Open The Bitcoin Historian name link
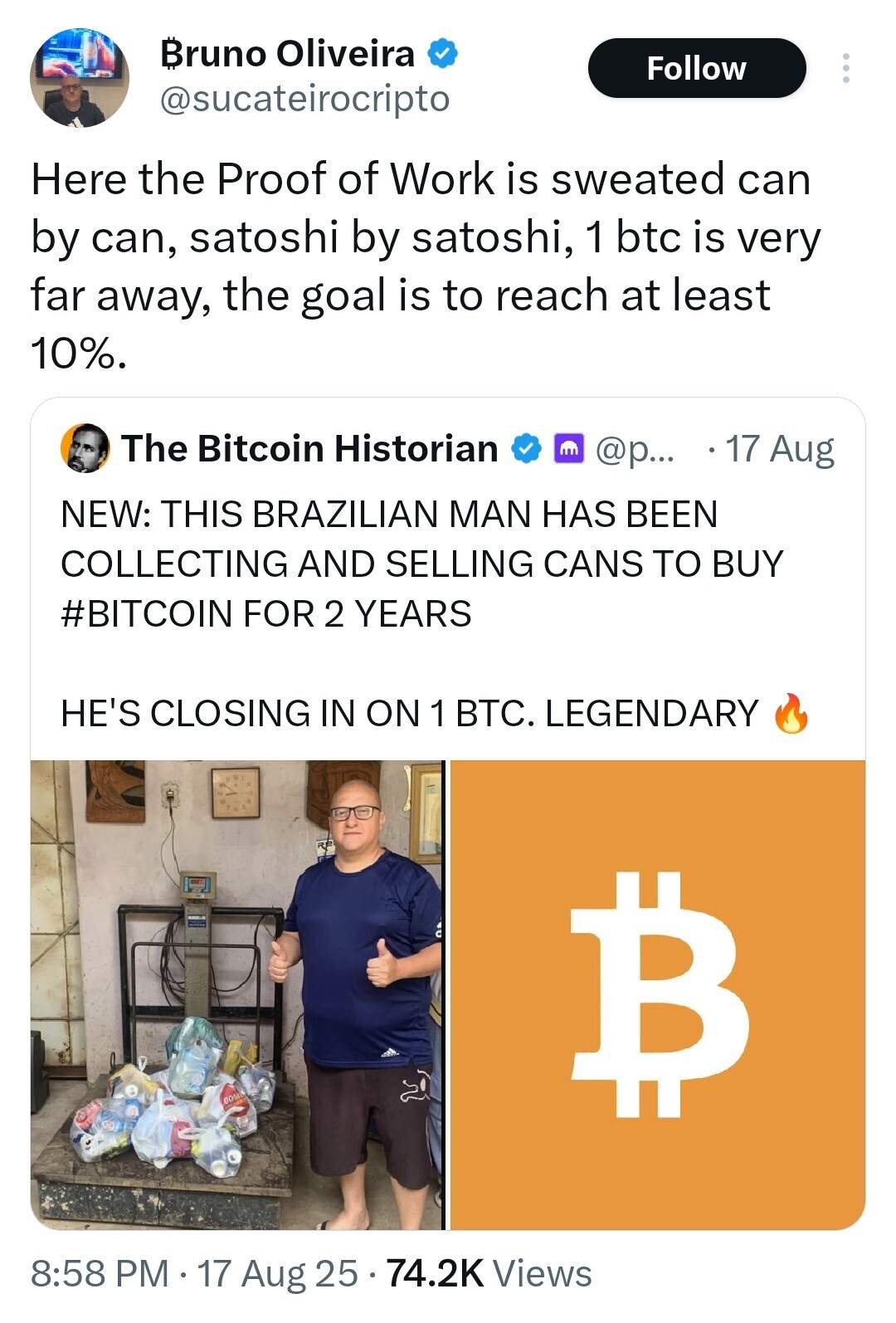Viewport: 896px width, 1323px height. coord(309,448)
